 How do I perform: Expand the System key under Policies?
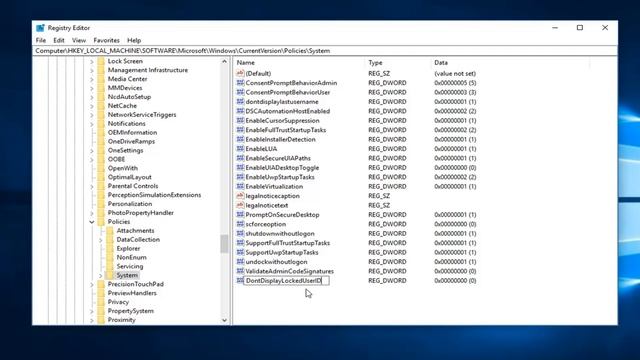(x=100, y=276)
